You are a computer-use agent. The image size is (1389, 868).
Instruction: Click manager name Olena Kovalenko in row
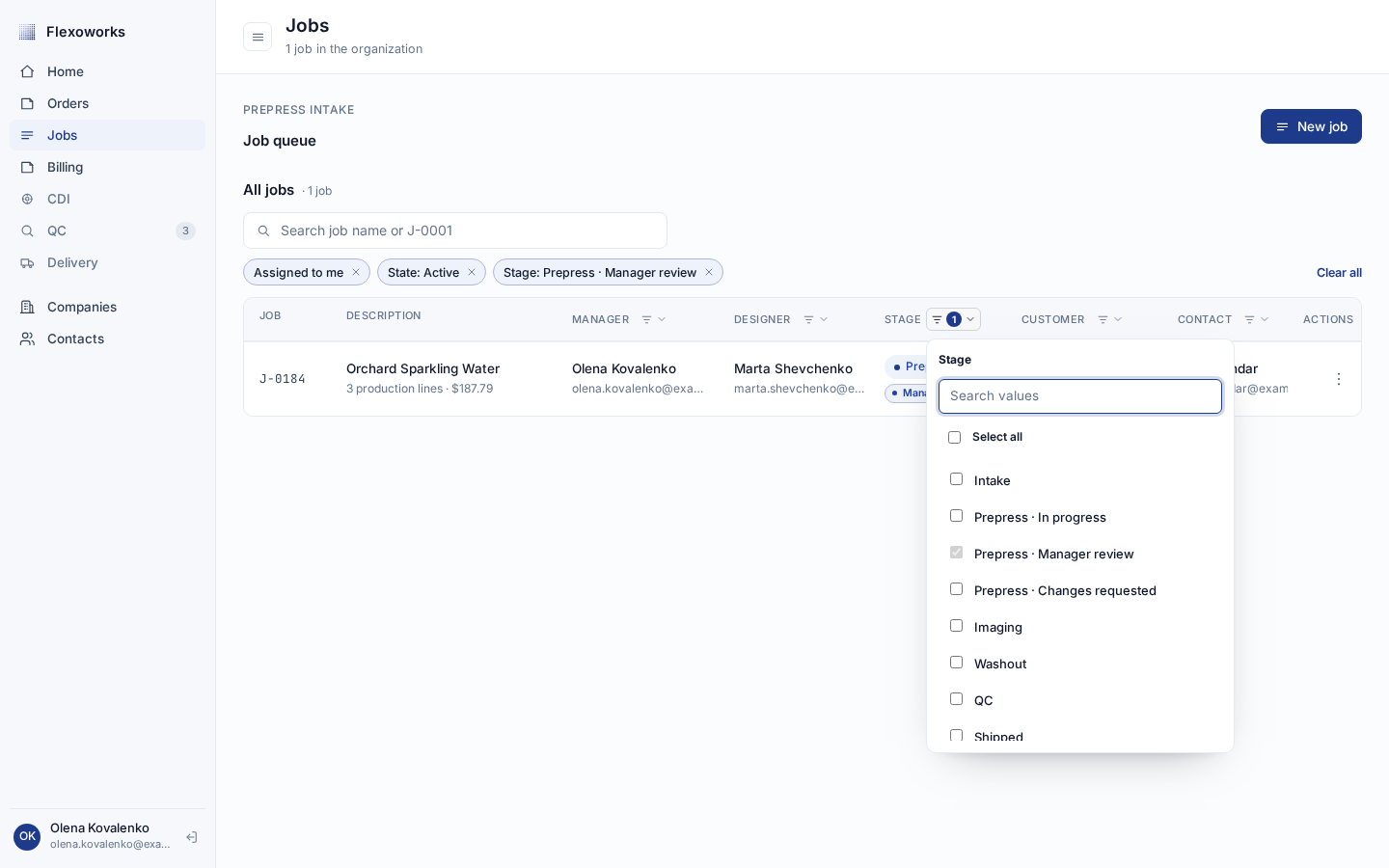[x=624, y=368]
